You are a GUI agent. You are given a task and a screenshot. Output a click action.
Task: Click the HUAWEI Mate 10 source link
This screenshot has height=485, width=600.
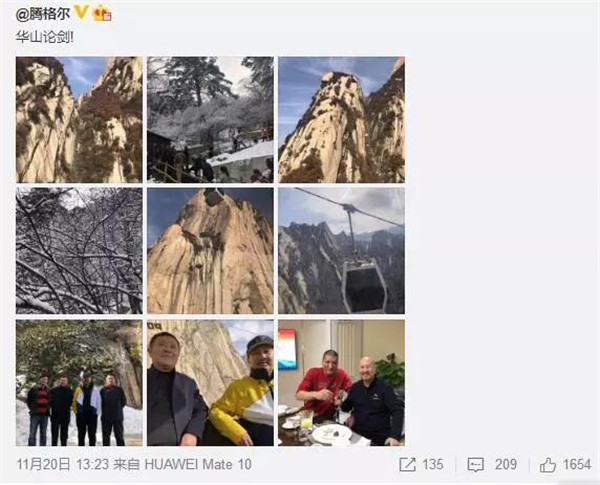pos(198,465)
